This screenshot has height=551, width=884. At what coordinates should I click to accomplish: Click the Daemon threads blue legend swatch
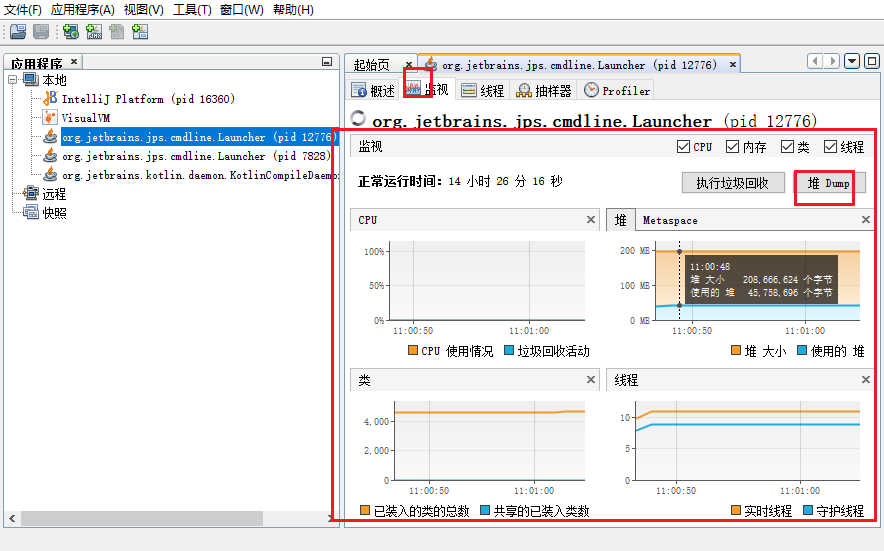click(x=808, y=510)
